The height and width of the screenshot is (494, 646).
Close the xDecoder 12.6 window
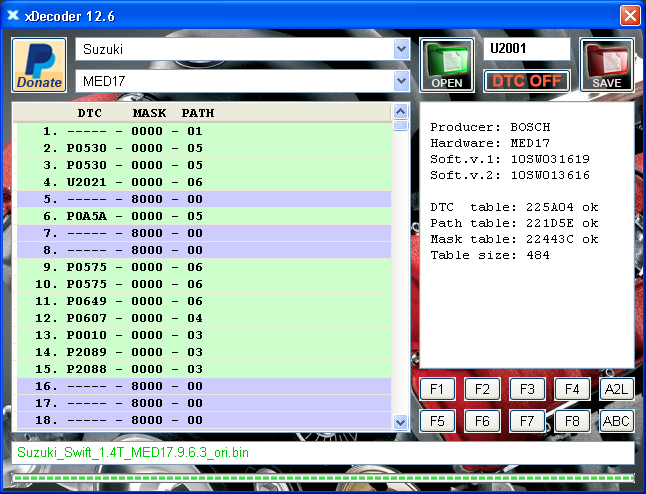click(x=630, y=16)
